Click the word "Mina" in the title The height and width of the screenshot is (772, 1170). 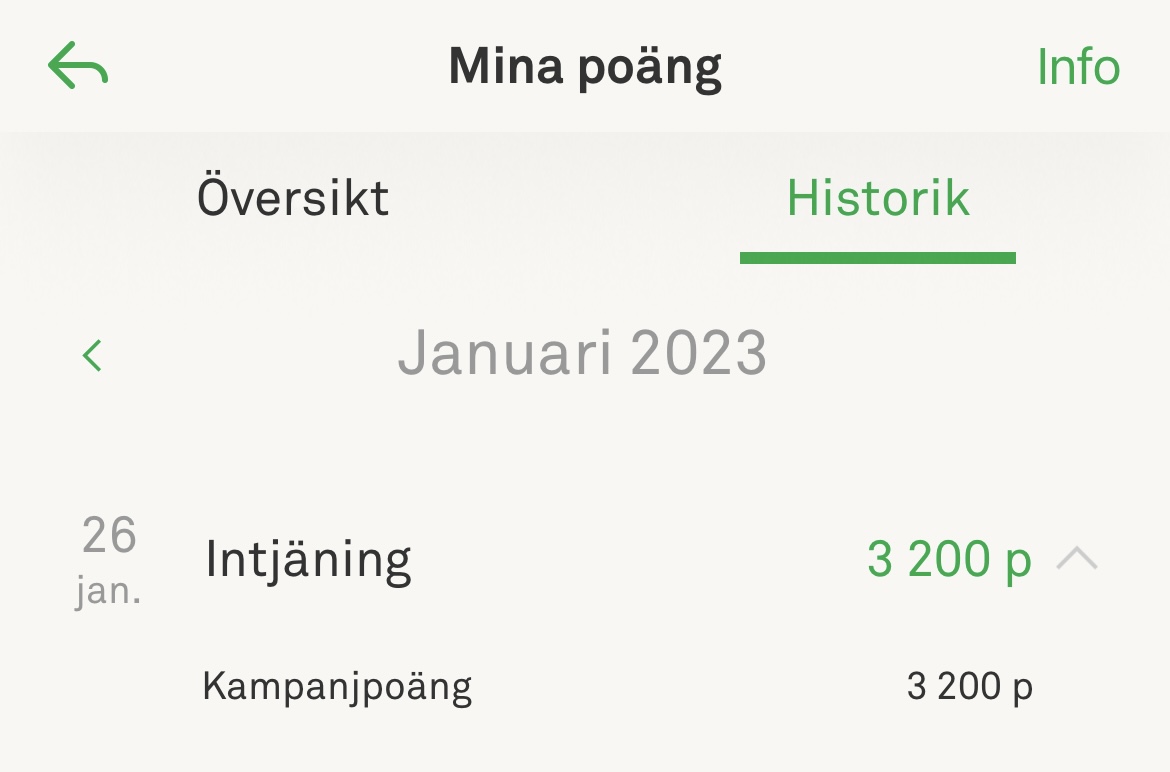click(506, 67)
